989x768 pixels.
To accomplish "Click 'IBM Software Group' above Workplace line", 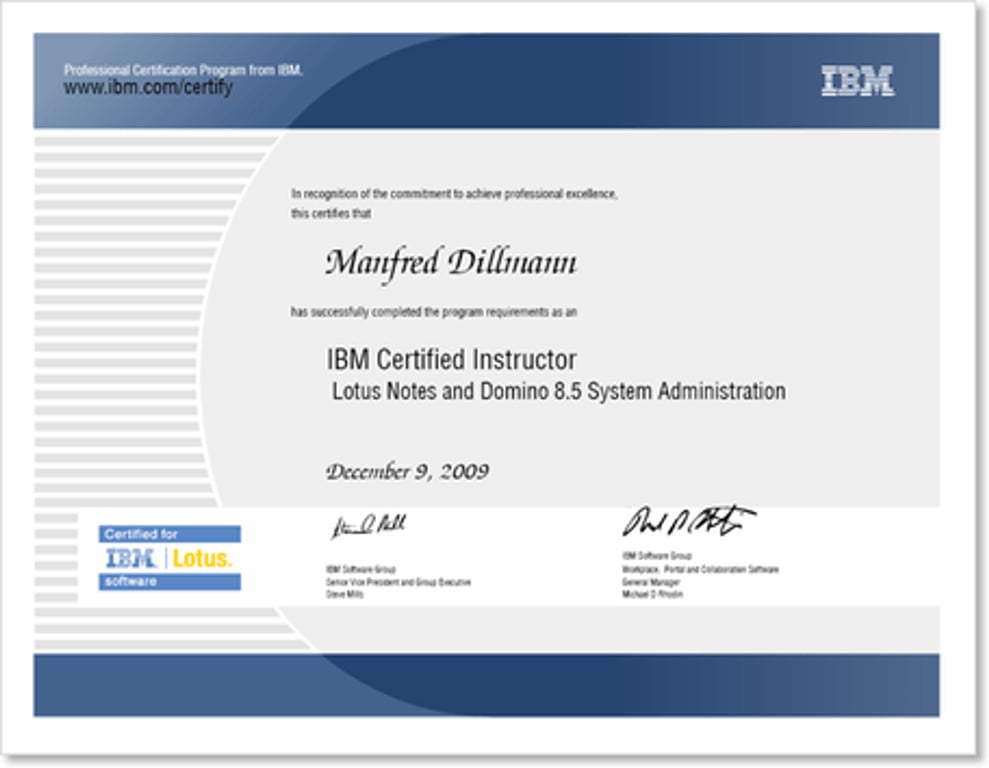I will [x=657, y=556].
